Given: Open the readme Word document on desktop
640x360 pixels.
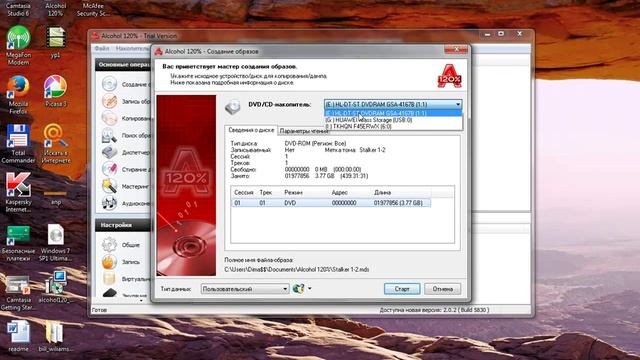Looking at the screenshot, I should pos(18,337).
